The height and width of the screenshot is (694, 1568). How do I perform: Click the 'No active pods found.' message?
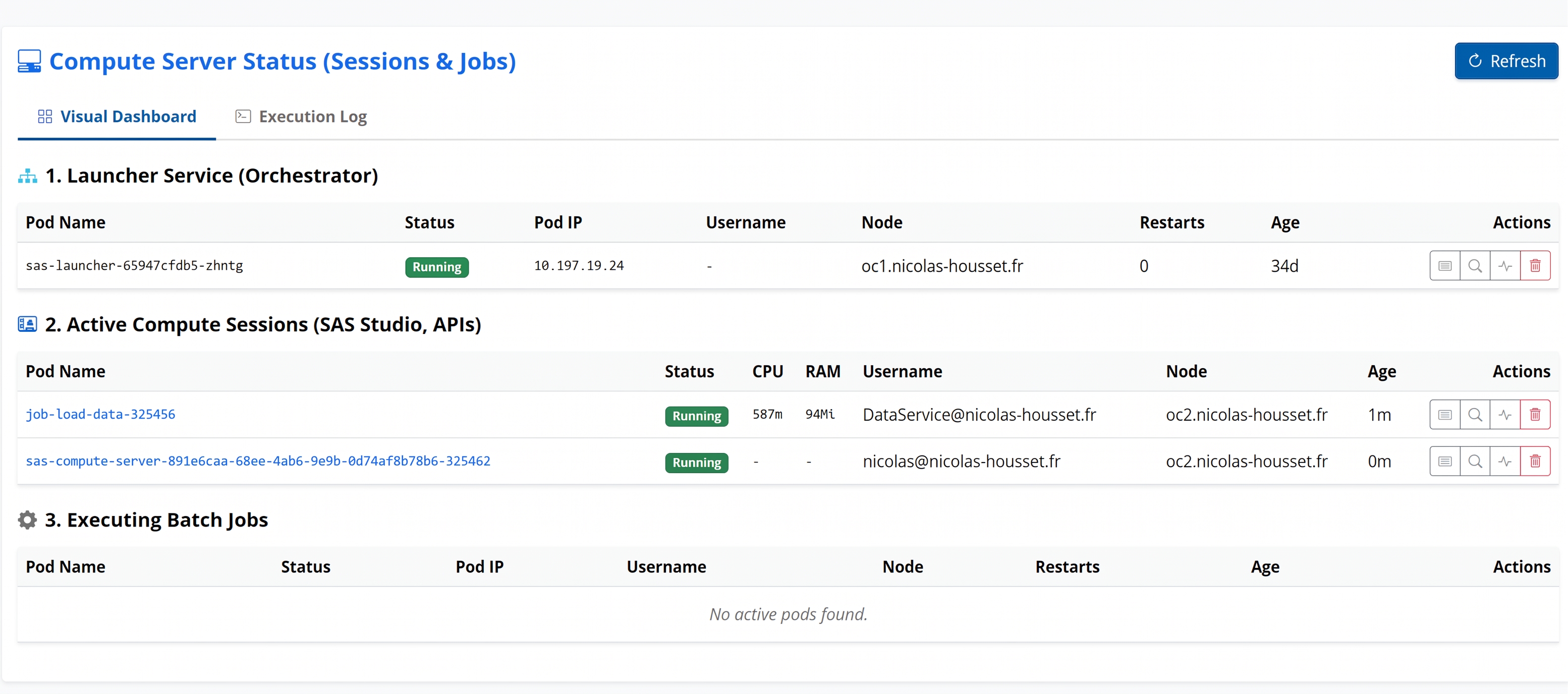[x=788, y=614]
